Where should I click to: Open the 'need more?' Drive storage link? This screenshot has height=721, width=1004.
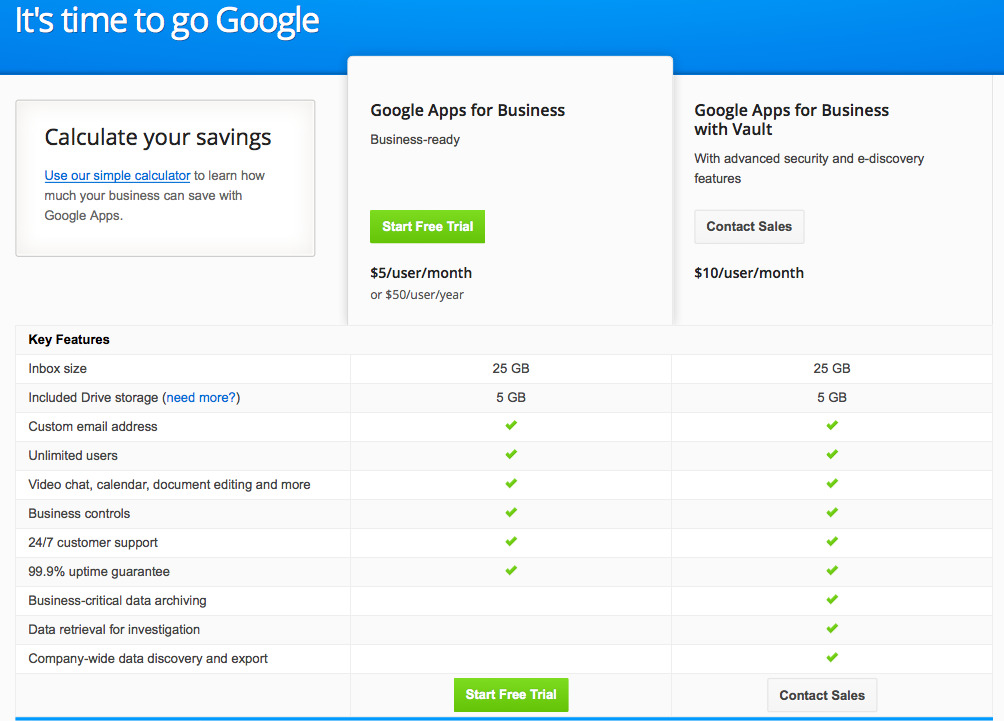(201, 398)
